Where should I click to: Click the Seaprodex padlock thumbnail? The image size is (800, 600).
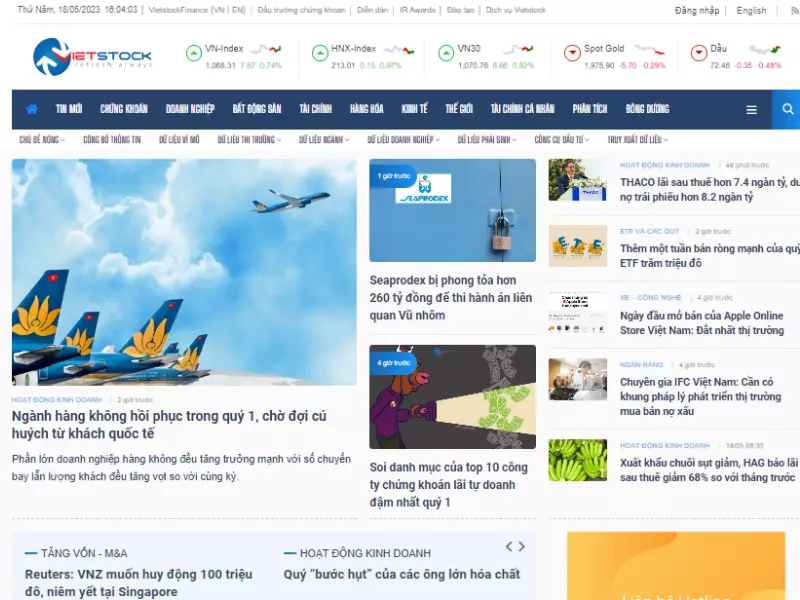pyautogui.click(x=453, y=210)
